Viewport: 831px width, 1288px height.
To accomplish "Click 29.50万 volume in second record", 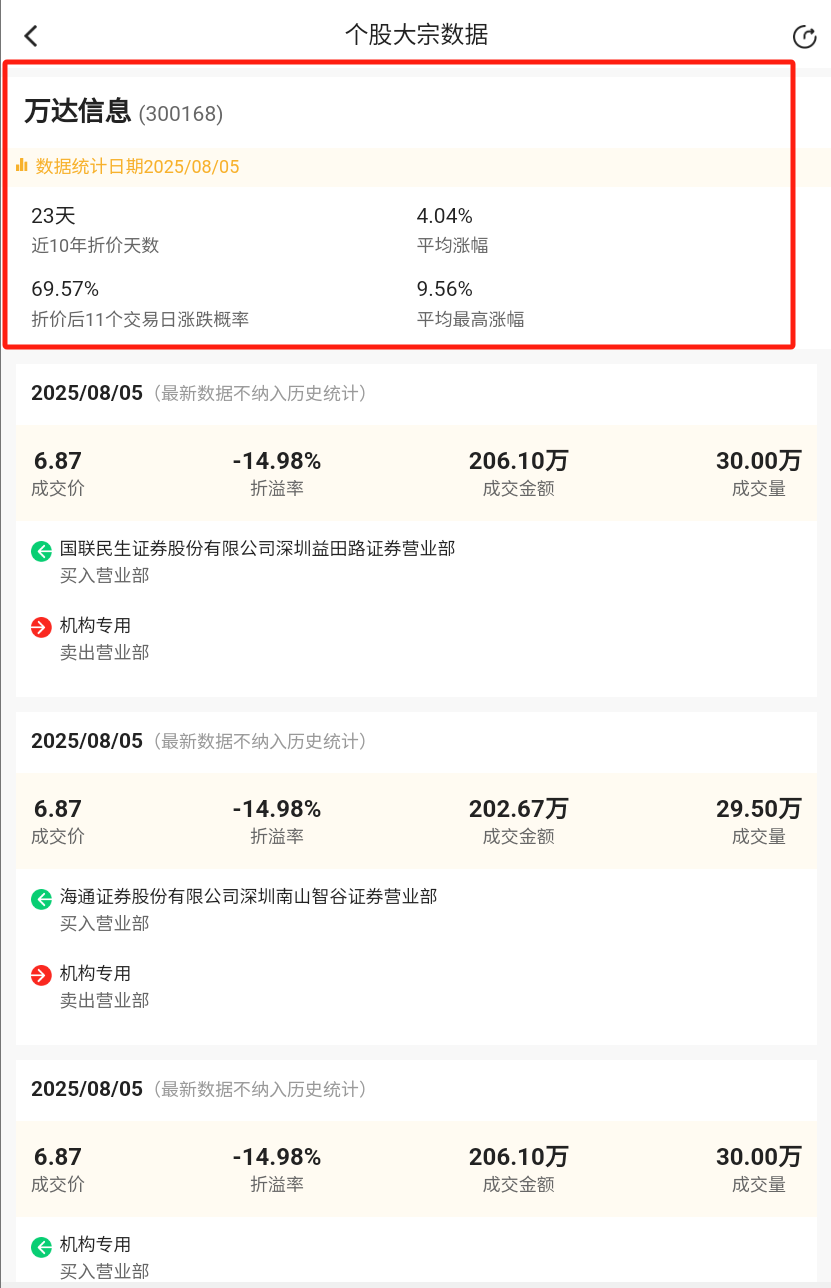I will (x=759, y=808).
